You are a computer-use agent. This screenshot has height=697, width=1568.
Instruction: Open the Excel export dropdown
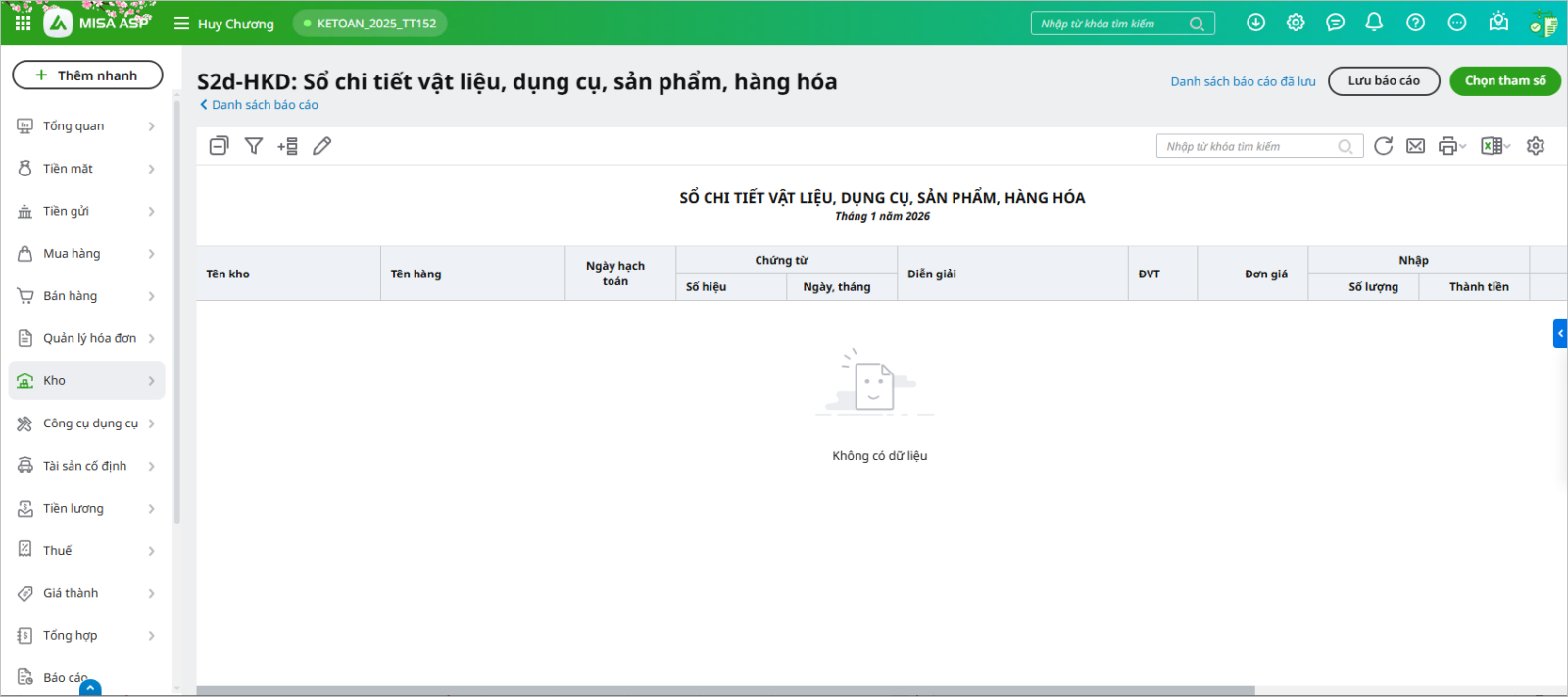pyautogui.click(x=1494, y=146)
